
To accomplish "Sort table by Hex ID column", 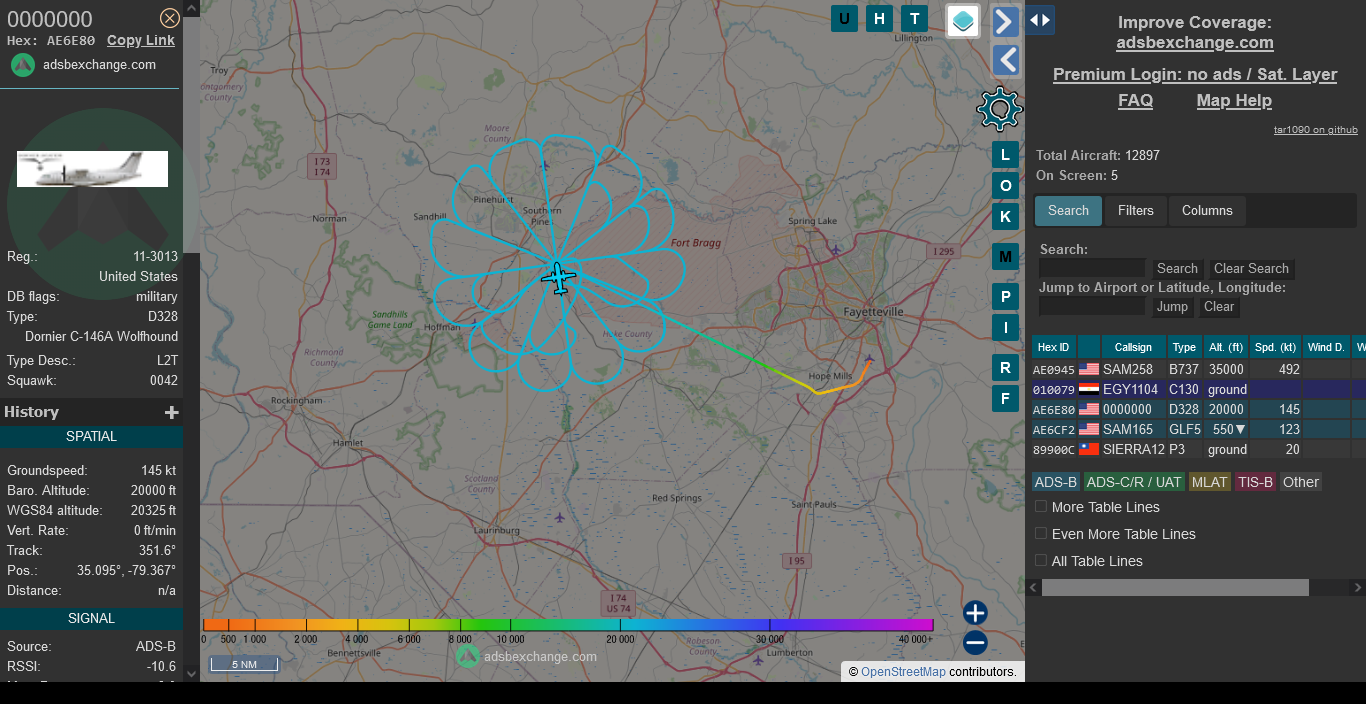I will click(x=1054, y=347).
